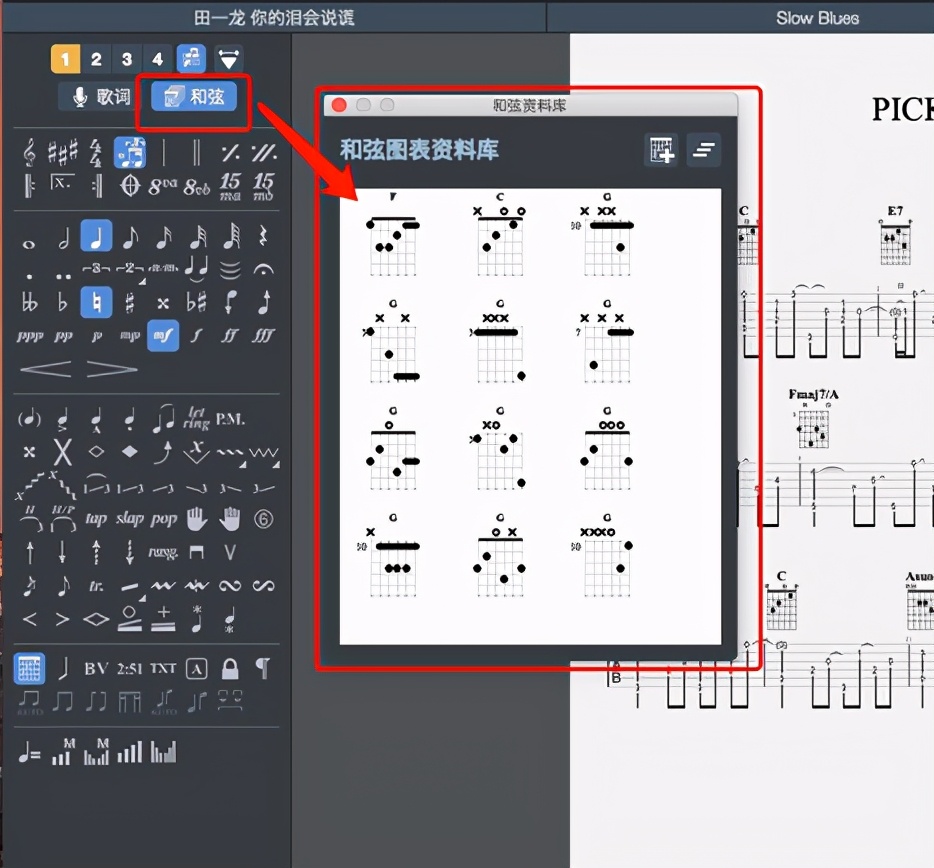Apply 8vb octave marking
Screen dimensions: 934x868
point(197,187)
